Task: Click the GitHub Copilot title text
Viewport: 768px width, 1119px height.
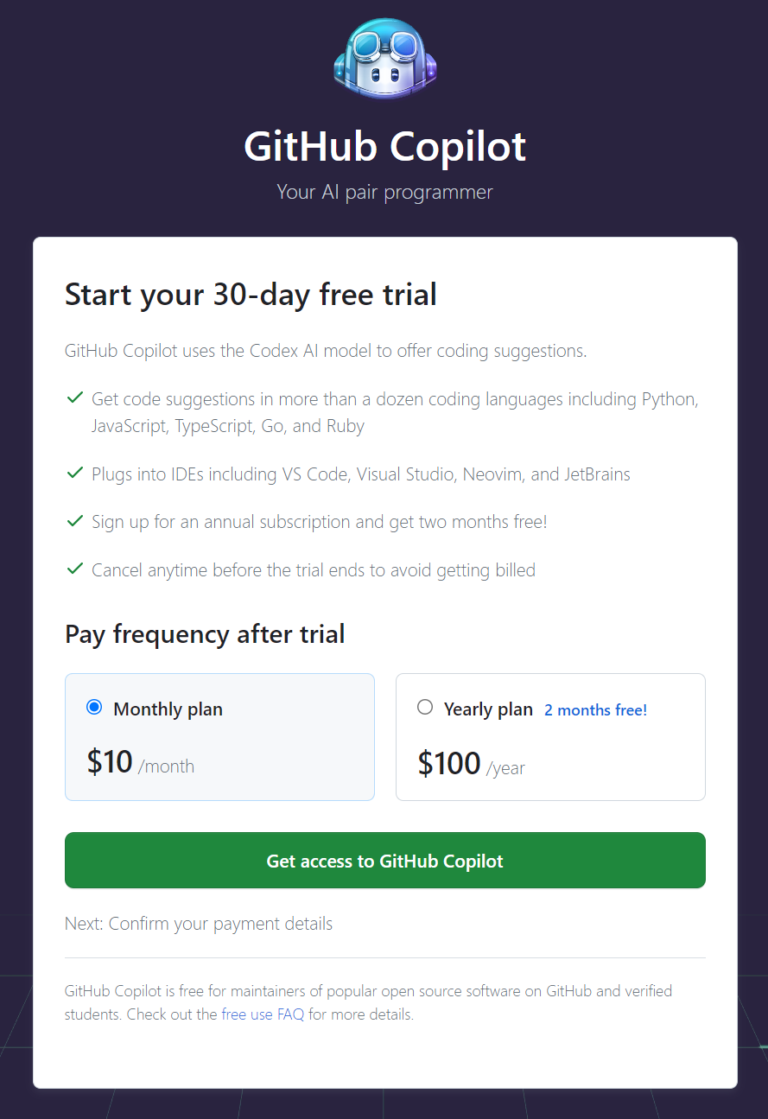Action: click(384, 146)
